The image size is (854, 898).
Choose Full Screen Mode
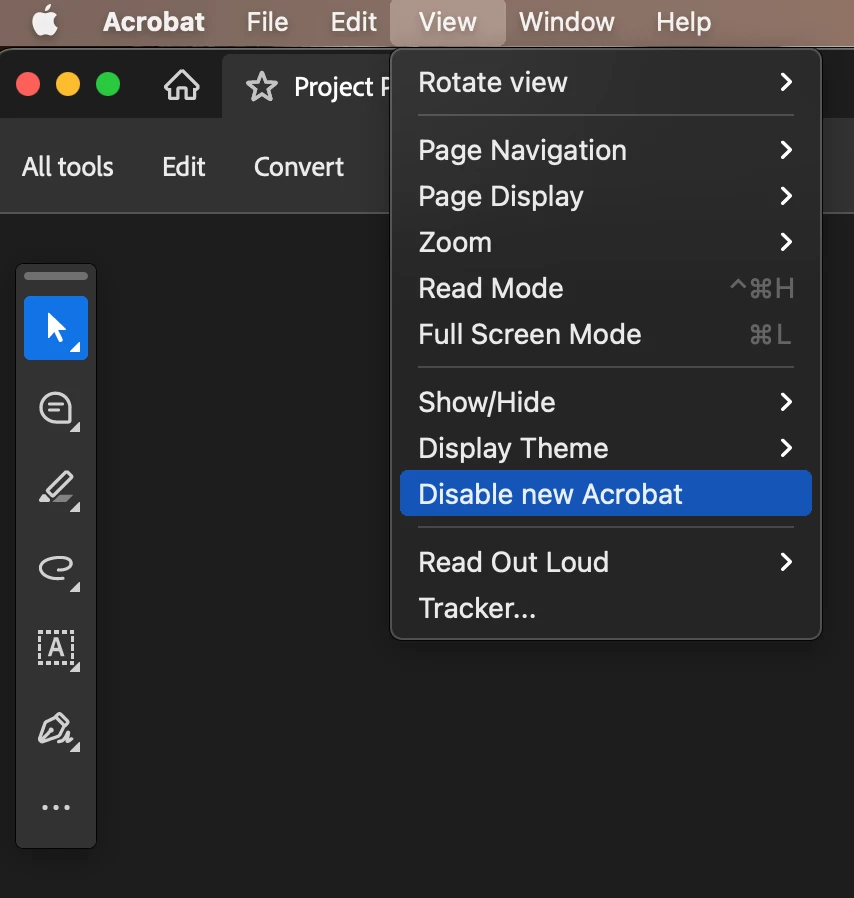click(x=605, y=334)
